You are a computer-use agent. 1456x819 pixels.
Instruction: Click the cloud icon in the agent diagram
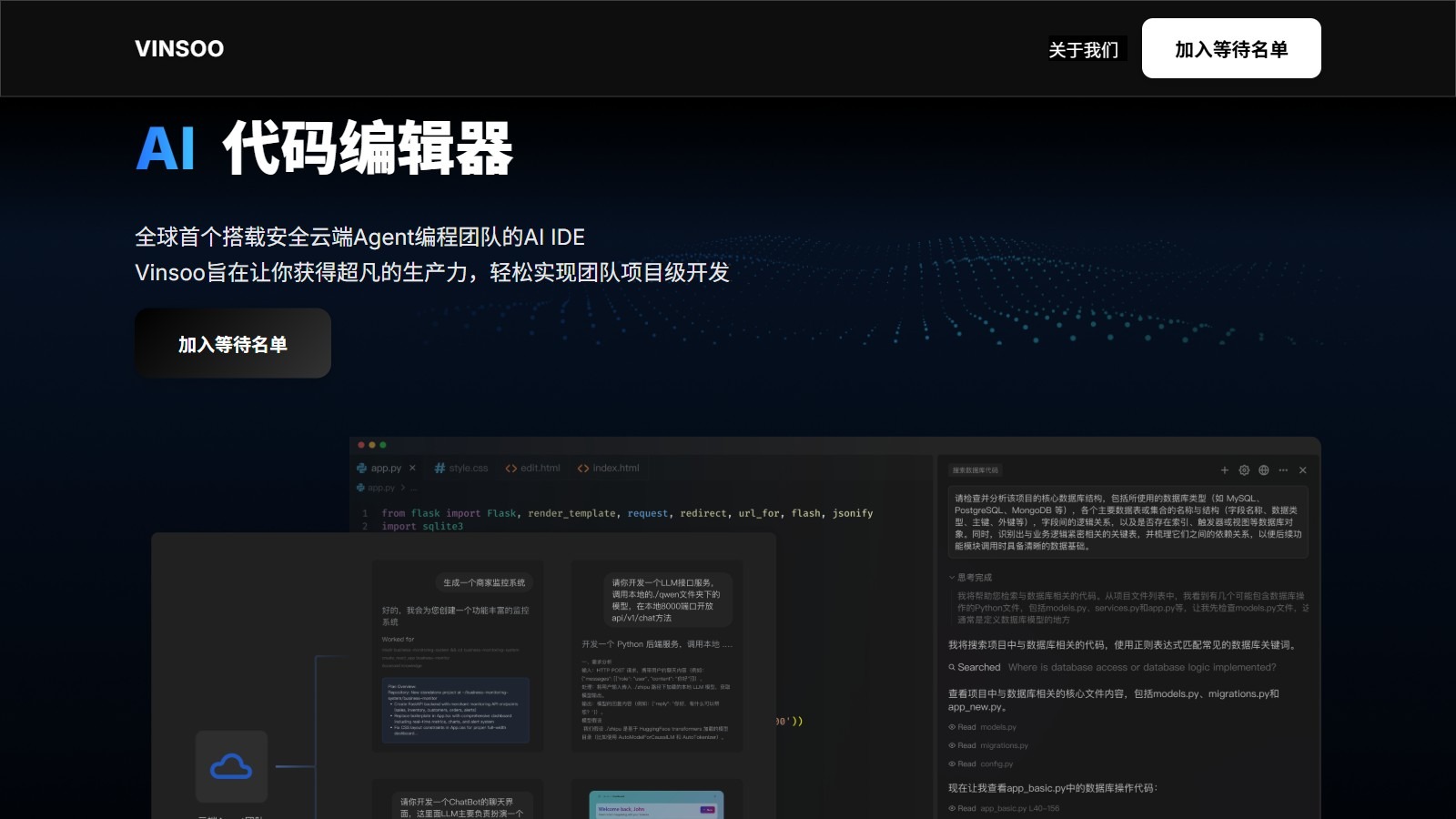pyautogui.click(x=232, y=765)
